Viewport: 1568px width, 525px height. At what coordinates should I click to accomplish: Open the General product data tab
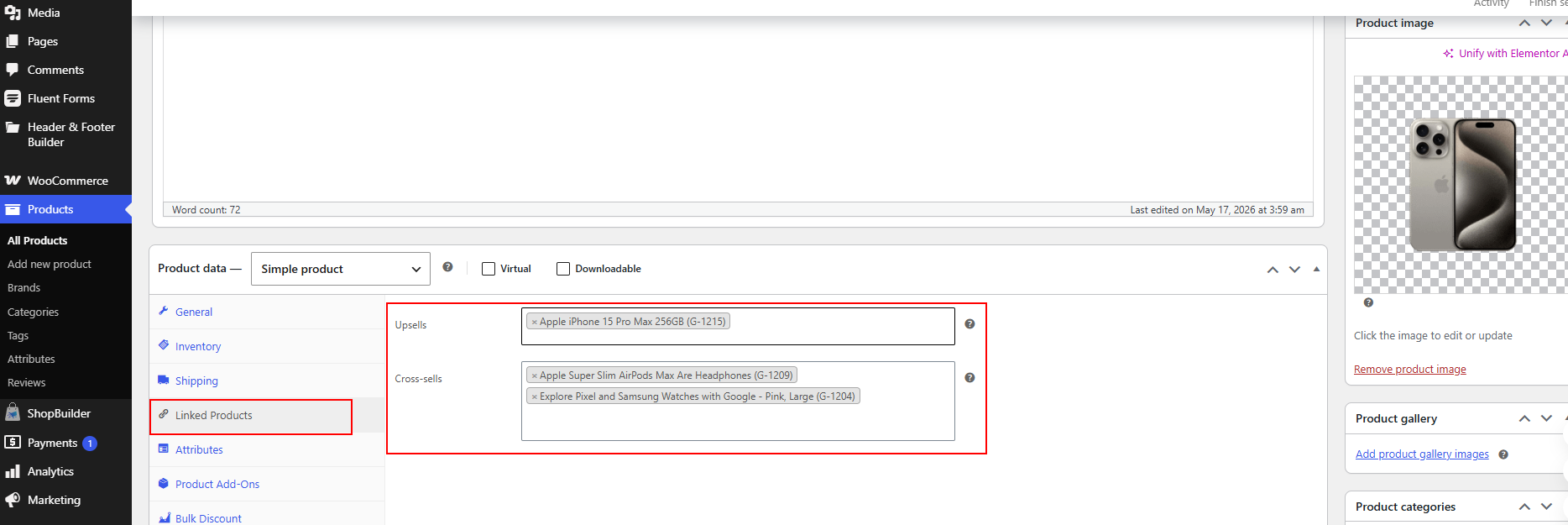point(268,312)
